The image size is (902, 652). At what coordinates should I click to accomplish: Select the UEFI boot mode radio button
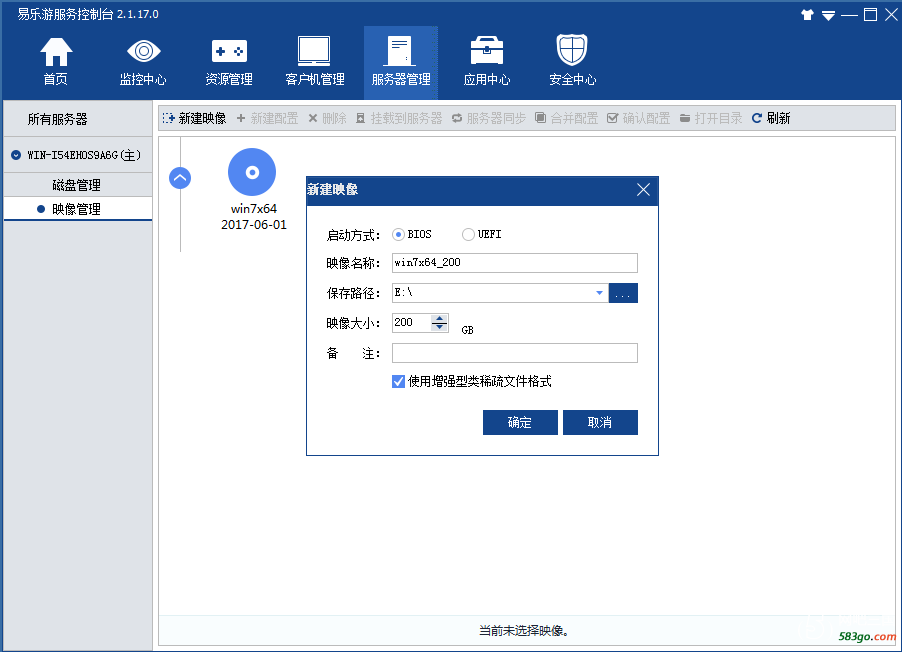coord(468,235)
